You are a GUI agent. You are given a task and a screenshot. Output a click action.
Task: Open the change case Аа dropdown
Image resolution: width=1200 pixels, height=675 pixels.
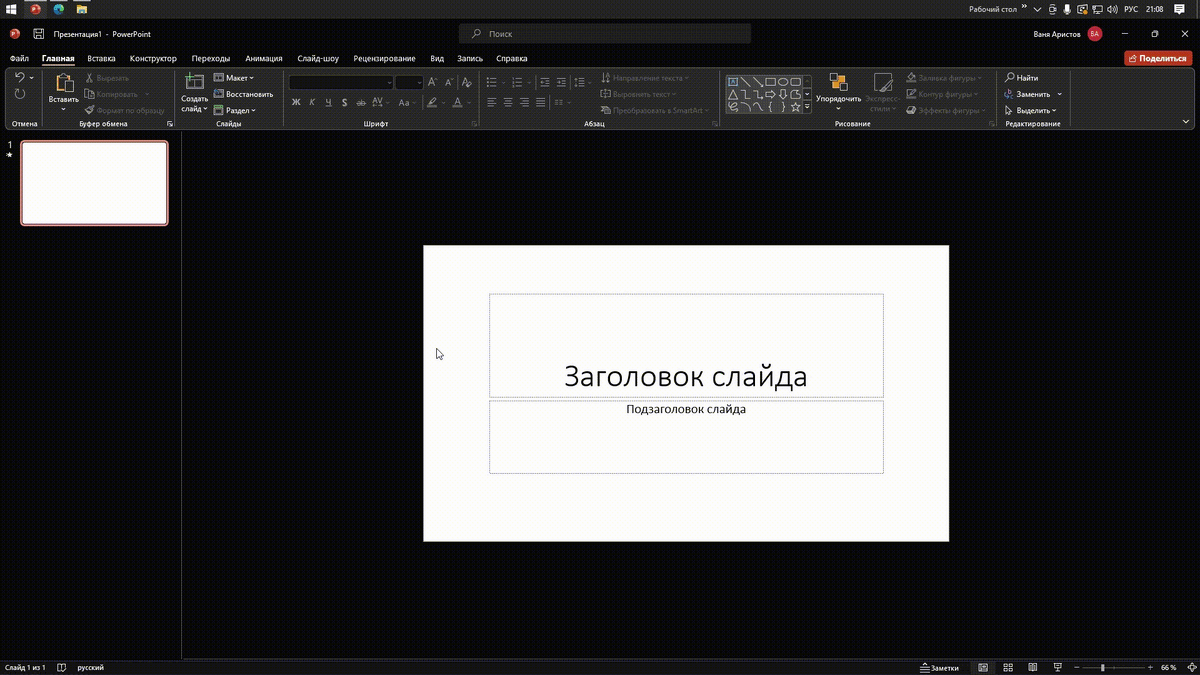pyautogui.click(x=406, y=102)
